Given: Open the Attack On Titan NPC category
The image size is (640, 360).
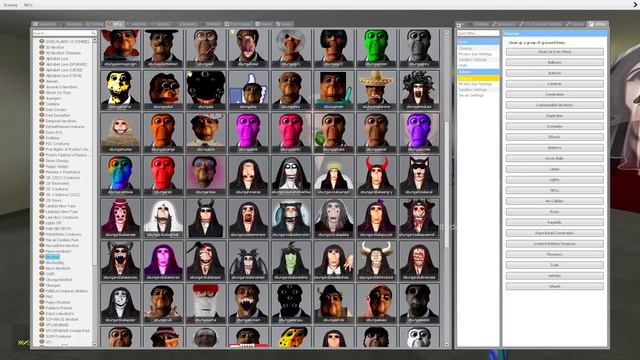Looking at the screenshot, I should [x=58, y=93].
